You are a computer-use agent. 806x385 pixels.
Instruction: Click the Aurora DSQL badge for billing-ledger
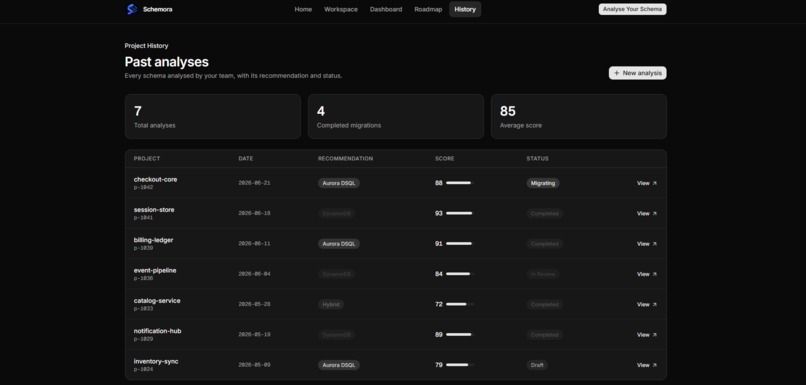pos(339,244)
